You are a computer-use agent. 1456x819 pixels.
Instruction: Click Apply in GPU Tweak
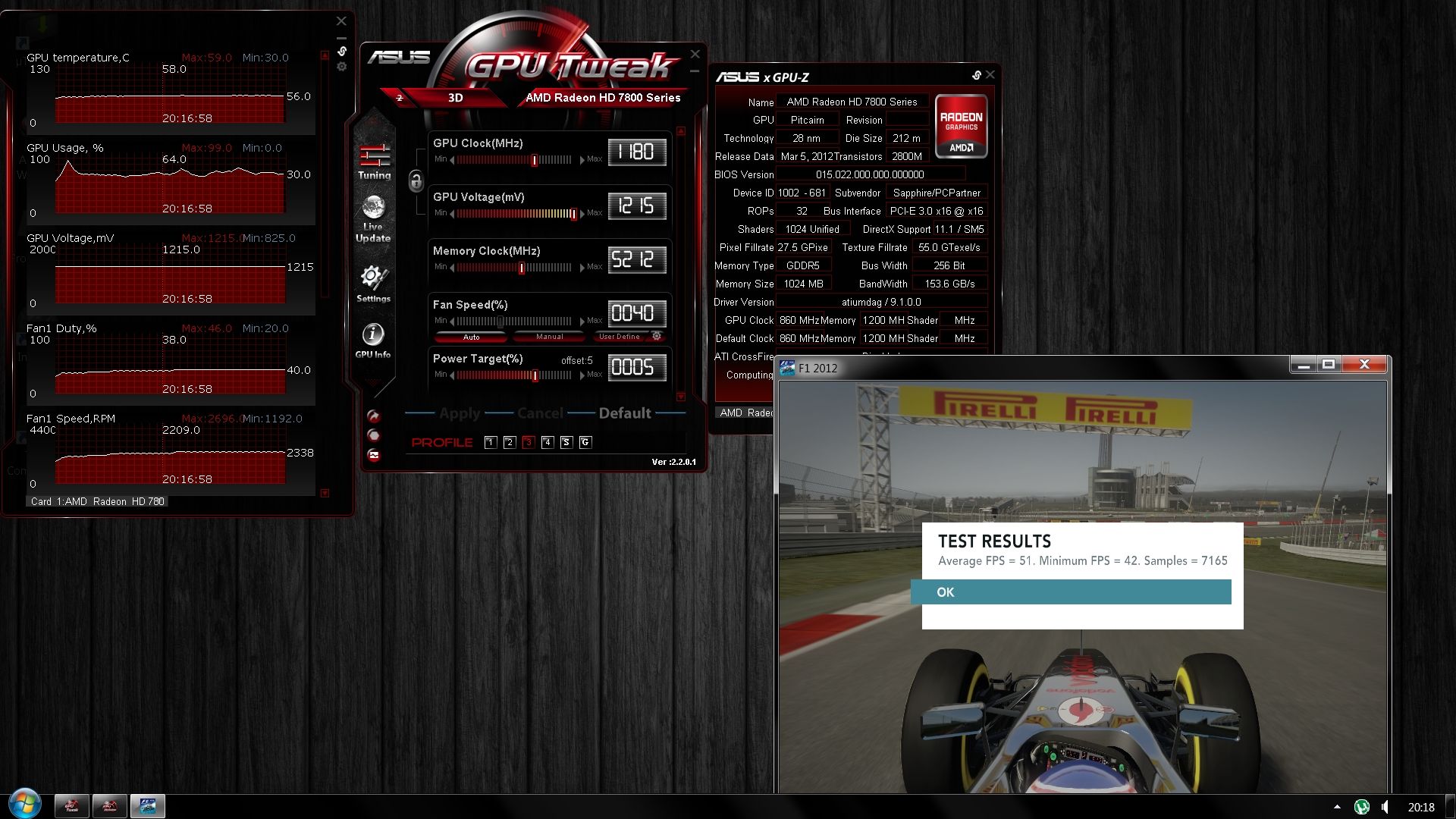point(460,413)
